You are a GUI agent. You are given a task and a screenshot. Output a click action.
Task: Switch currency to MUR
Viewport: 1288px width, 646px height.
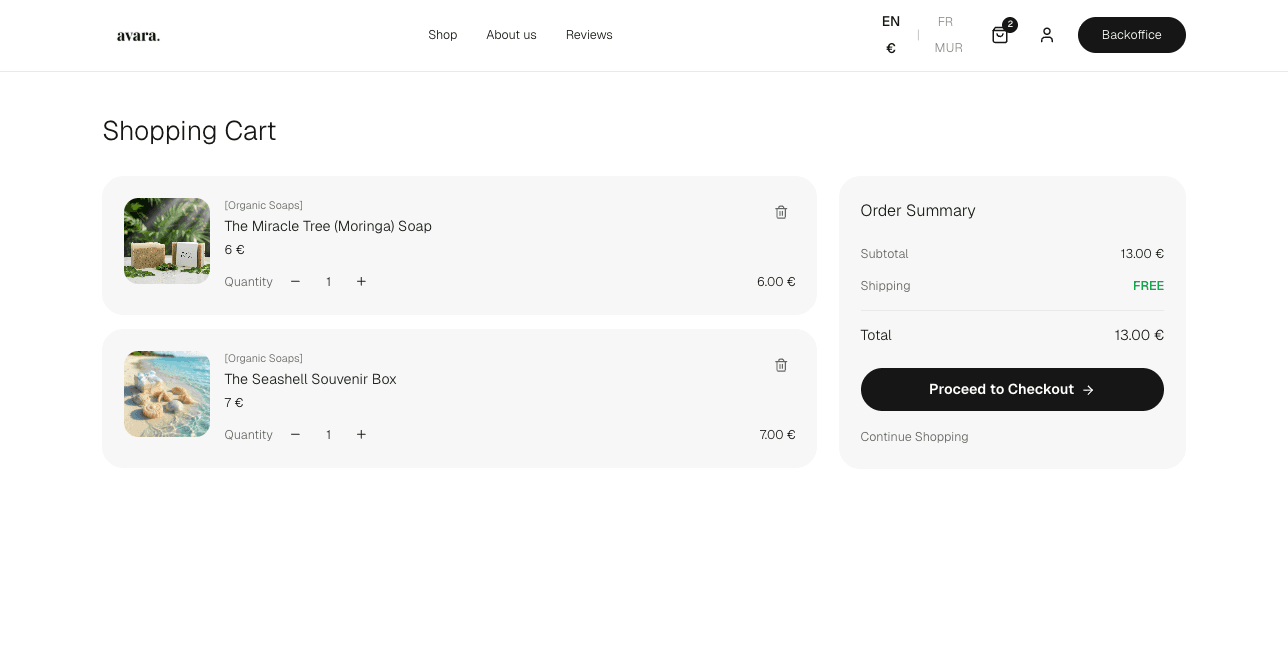947,47
